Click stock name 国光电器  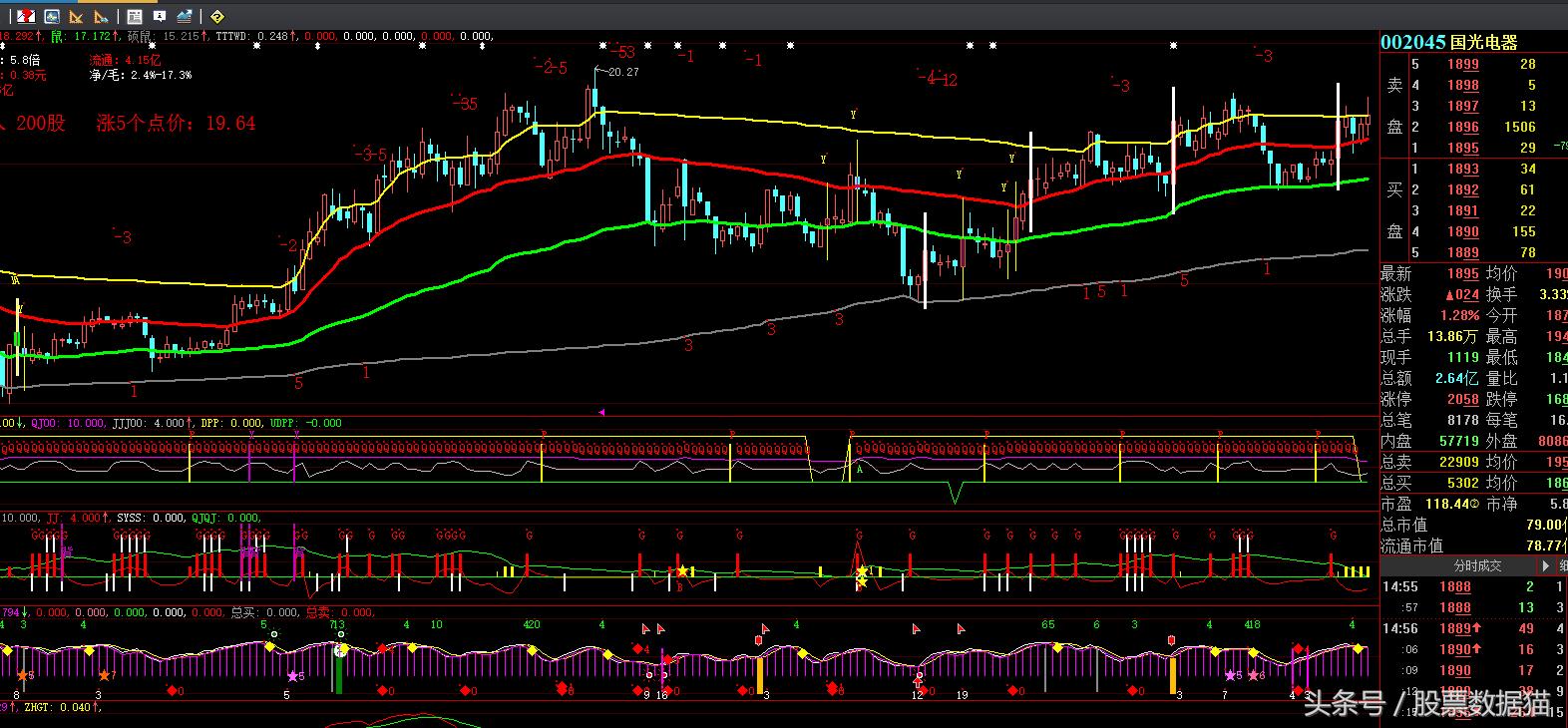tap(1483, 42)
